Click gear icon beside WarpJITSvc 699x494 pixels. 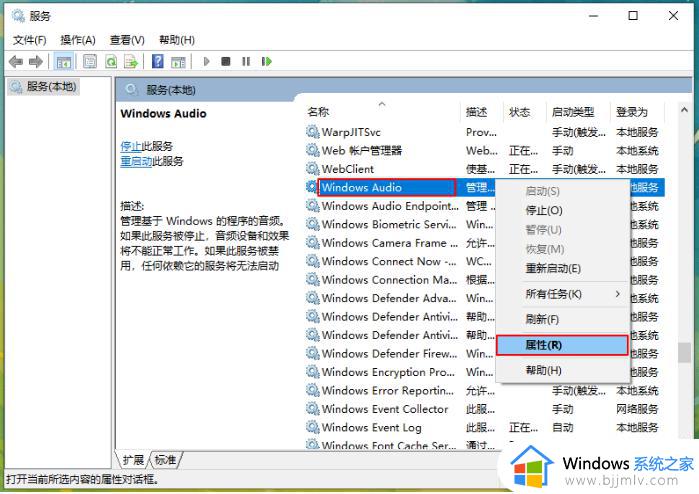pyautogui.click(x=312, y=132)
